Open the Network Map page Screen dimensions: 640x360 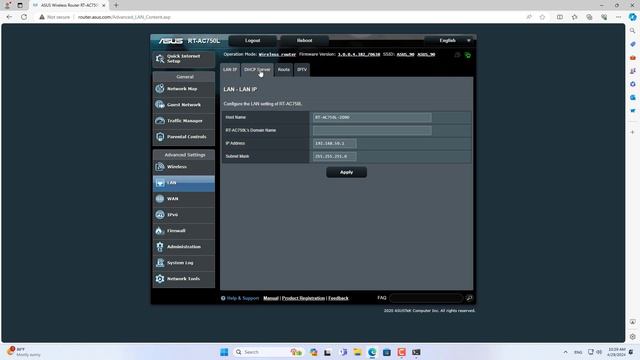pos(184,89)
